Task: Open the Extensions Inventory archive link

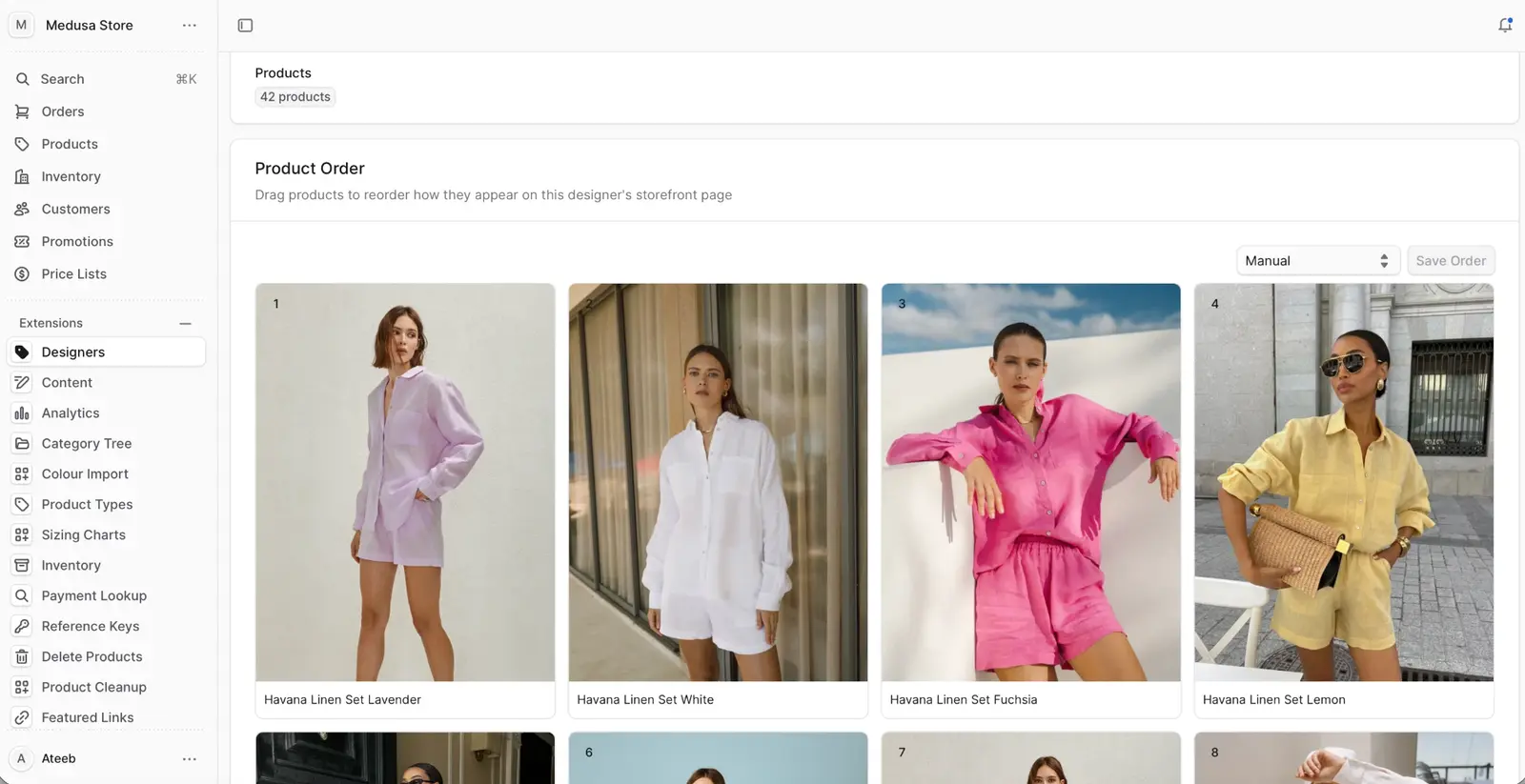Action: point(106,565)
